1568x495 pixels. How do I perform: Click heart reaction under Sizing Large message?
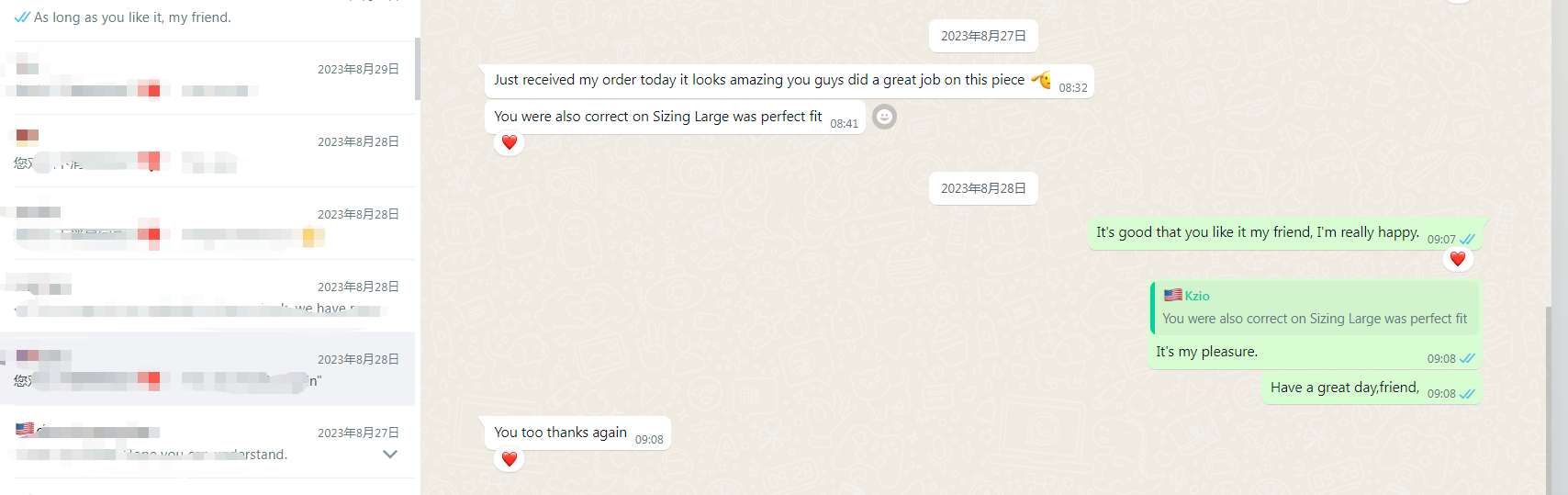tap(510, 142)
